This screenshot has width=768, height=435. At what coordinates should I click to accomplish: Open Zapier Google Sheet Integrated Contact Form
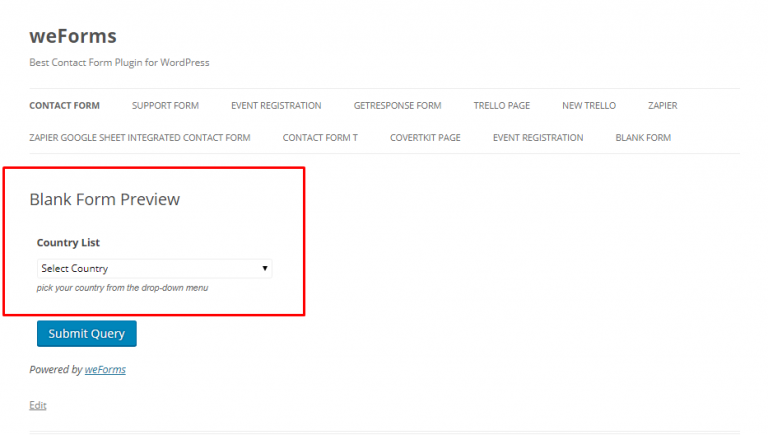140,138
